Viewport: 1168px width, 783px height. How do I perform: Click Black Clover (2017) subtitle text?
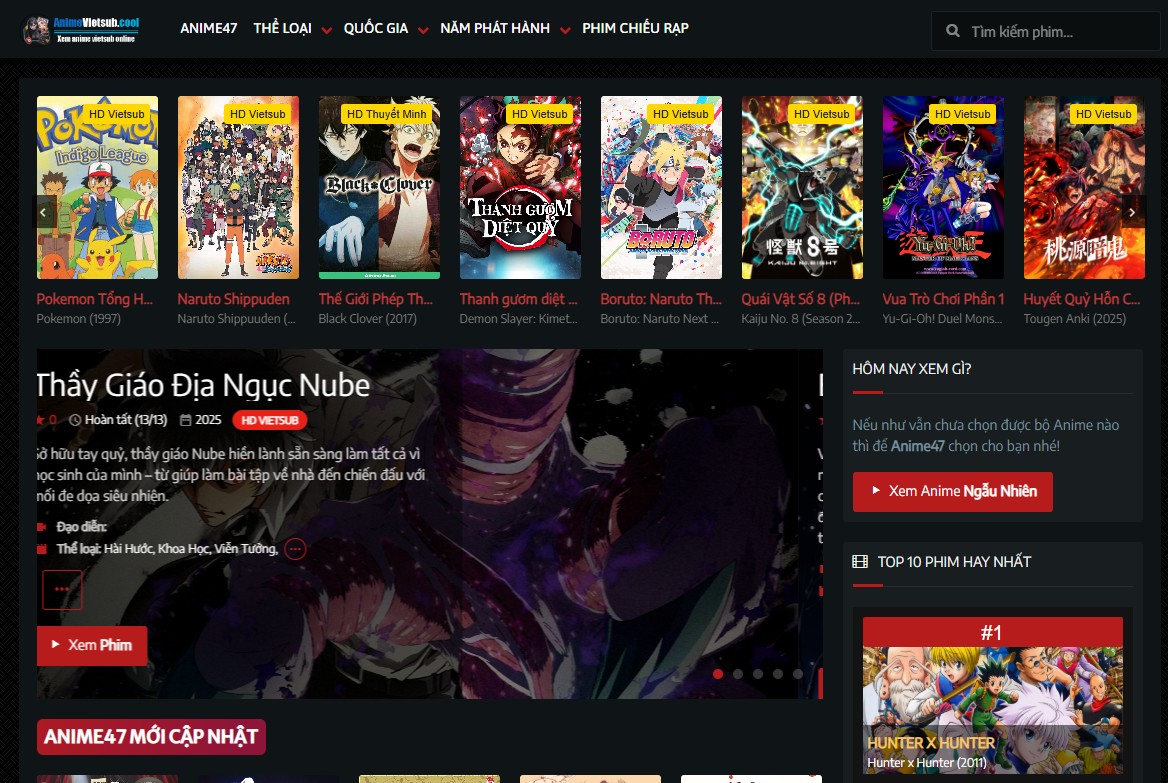pos(367,319)
